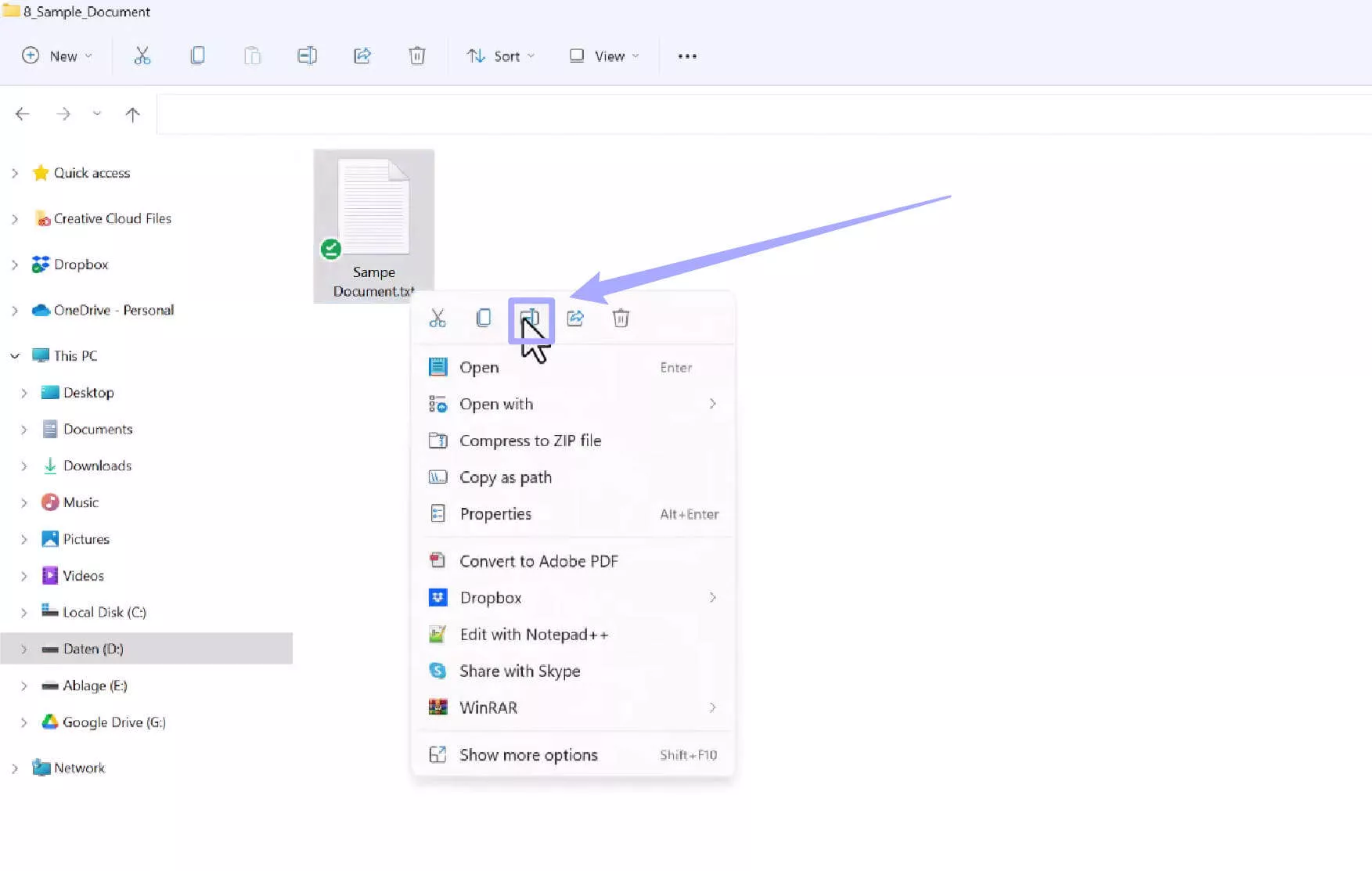The image size is (1372, 871).
Task: Choose Compress to ZIP file
Action: point(530,441)
